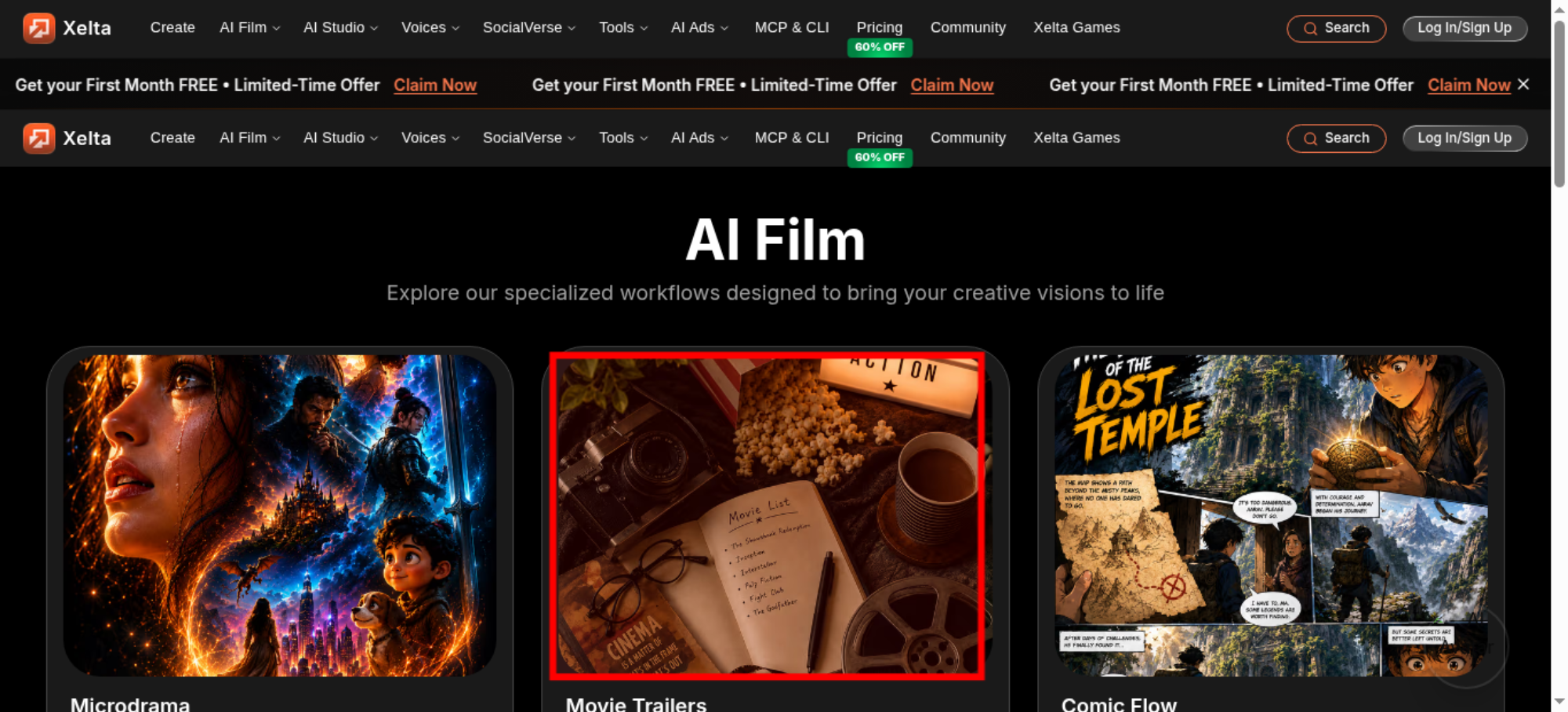Click Log In/Sign Up in the lower navigation bar
The height and width of the screenshot is (712, 1568).
(x=1465, y=139)
